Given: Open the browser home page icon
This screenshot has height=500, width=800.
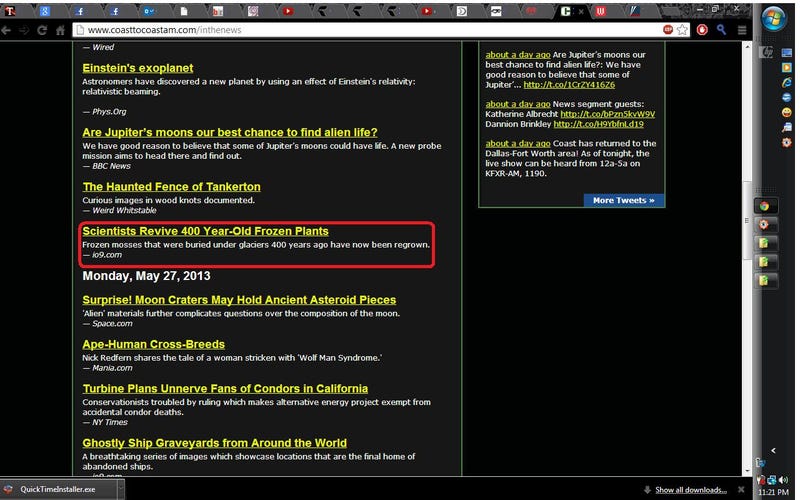Looking at the screenshot, I should click(60, 30).
